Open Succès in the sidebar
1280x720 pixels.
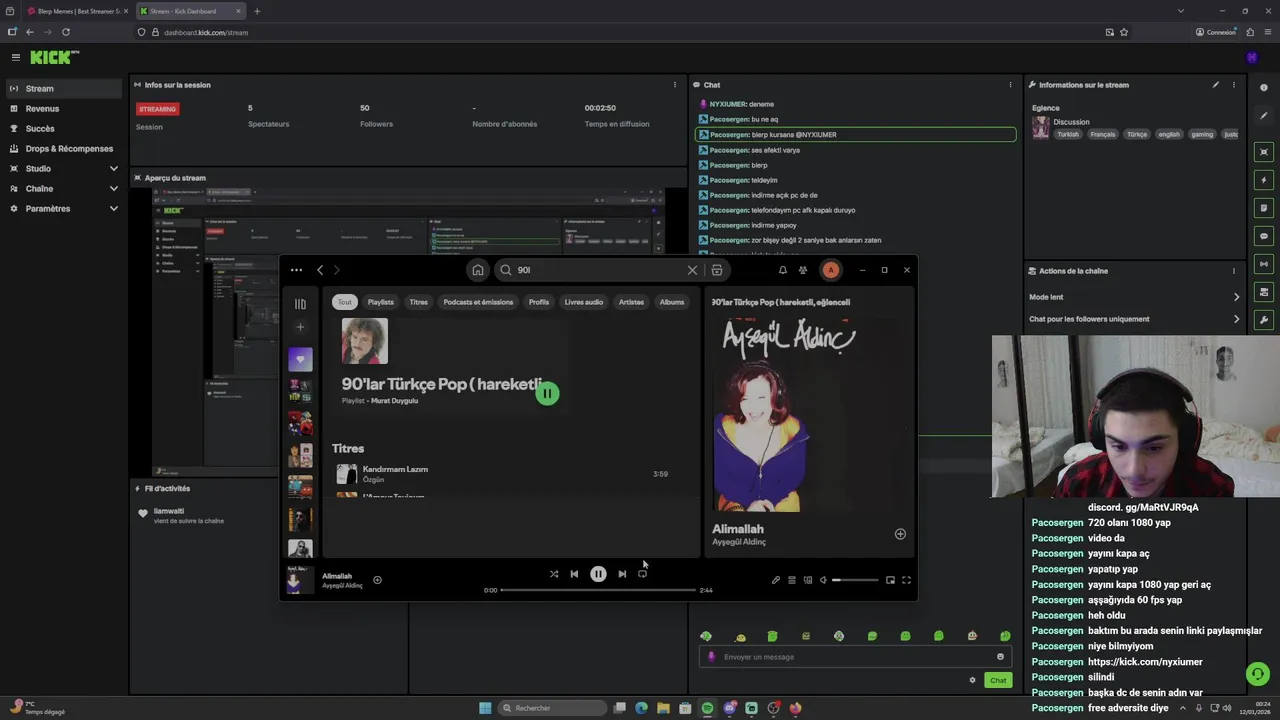coord(64,129)
